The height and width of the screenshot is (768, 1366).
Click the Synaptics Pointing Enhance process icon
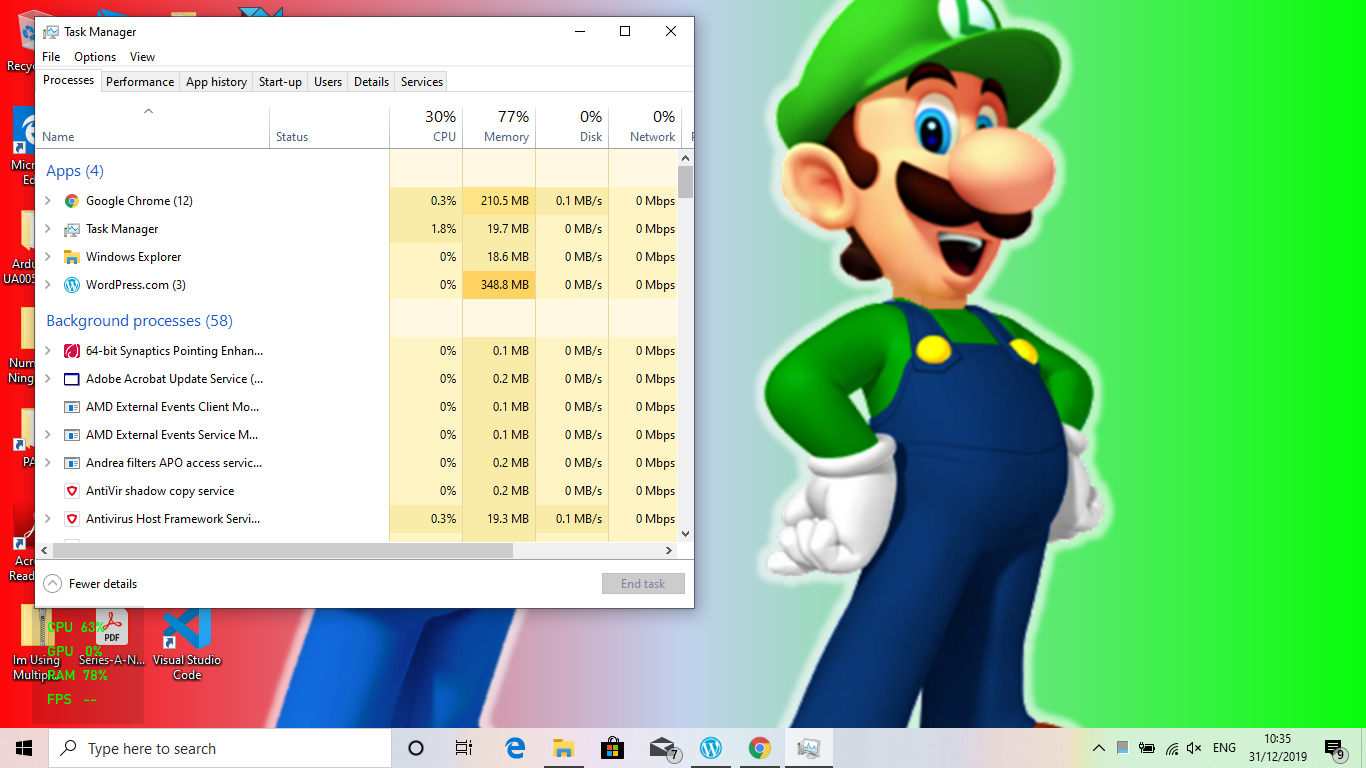coord(72,351)
